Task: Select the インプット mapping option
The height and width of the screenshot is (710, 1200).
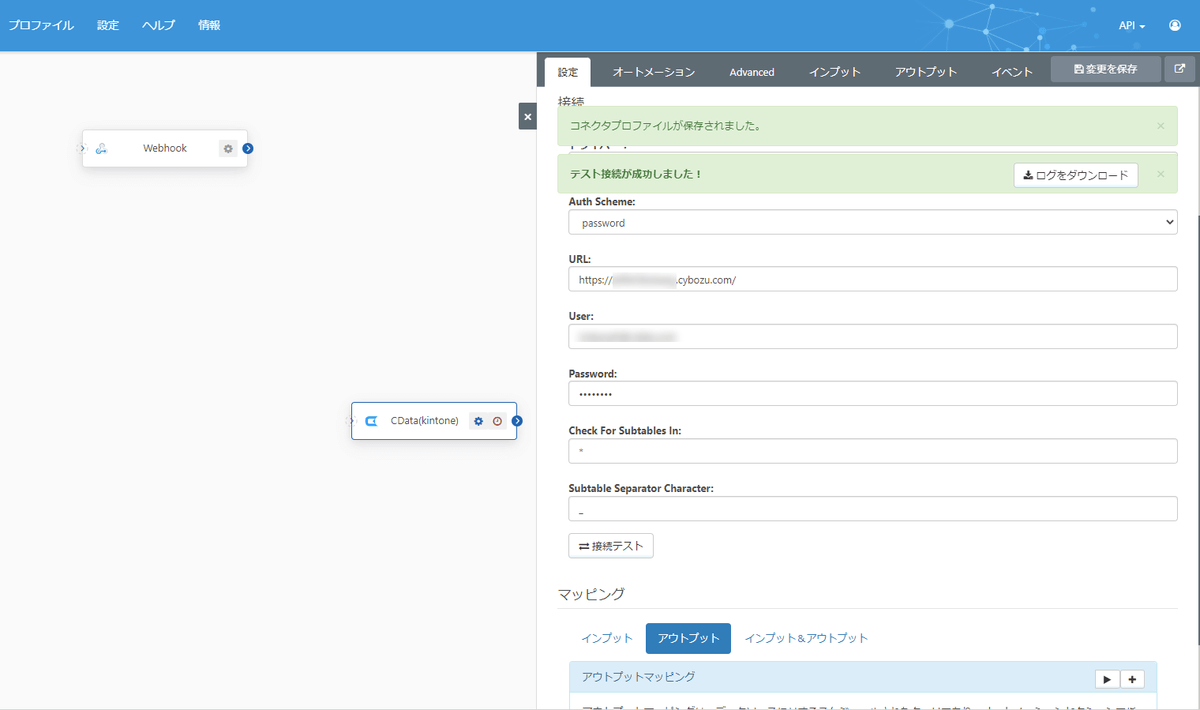Action: 607,638
